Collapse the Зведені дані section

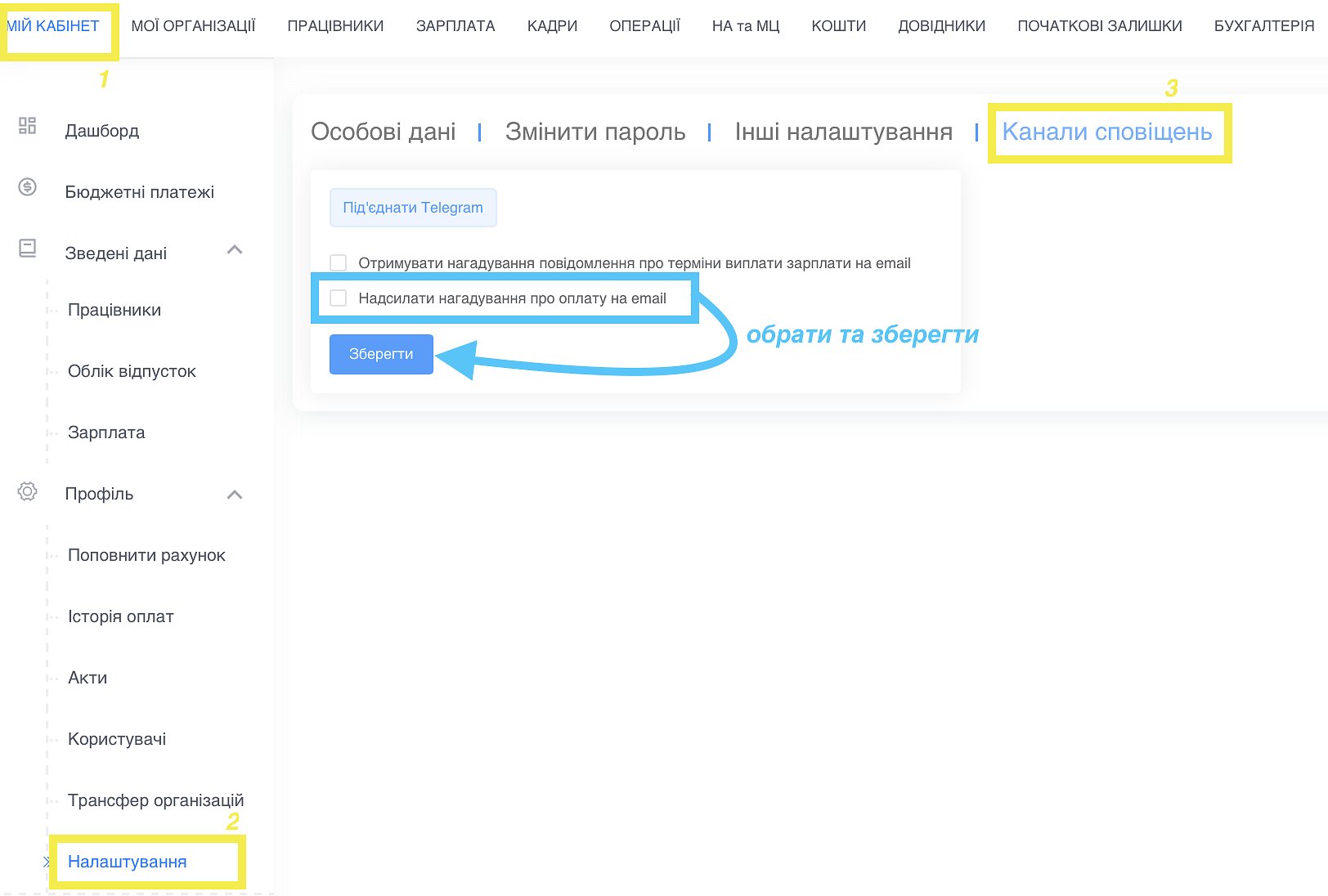coord(235,250)
